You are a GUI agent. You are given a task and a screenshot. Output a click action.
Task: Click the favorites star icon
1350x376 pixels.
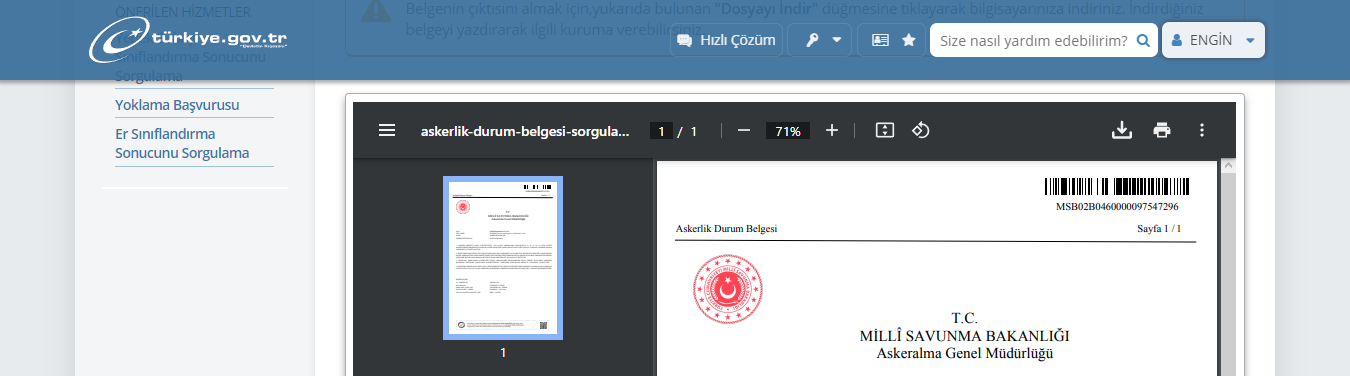click(909, 40)
